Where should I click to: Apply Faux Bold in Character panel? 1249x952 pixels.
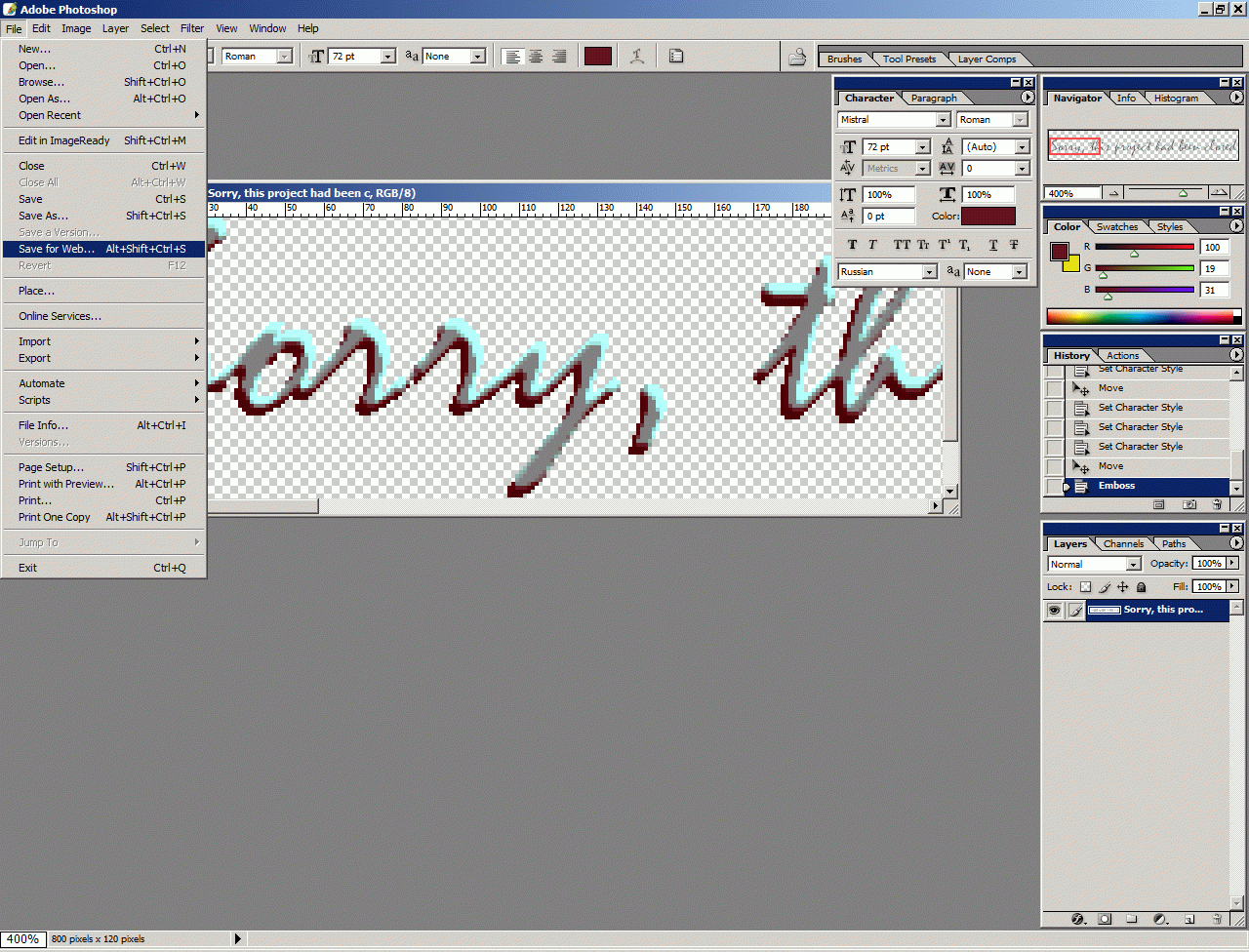pos(852,245)
